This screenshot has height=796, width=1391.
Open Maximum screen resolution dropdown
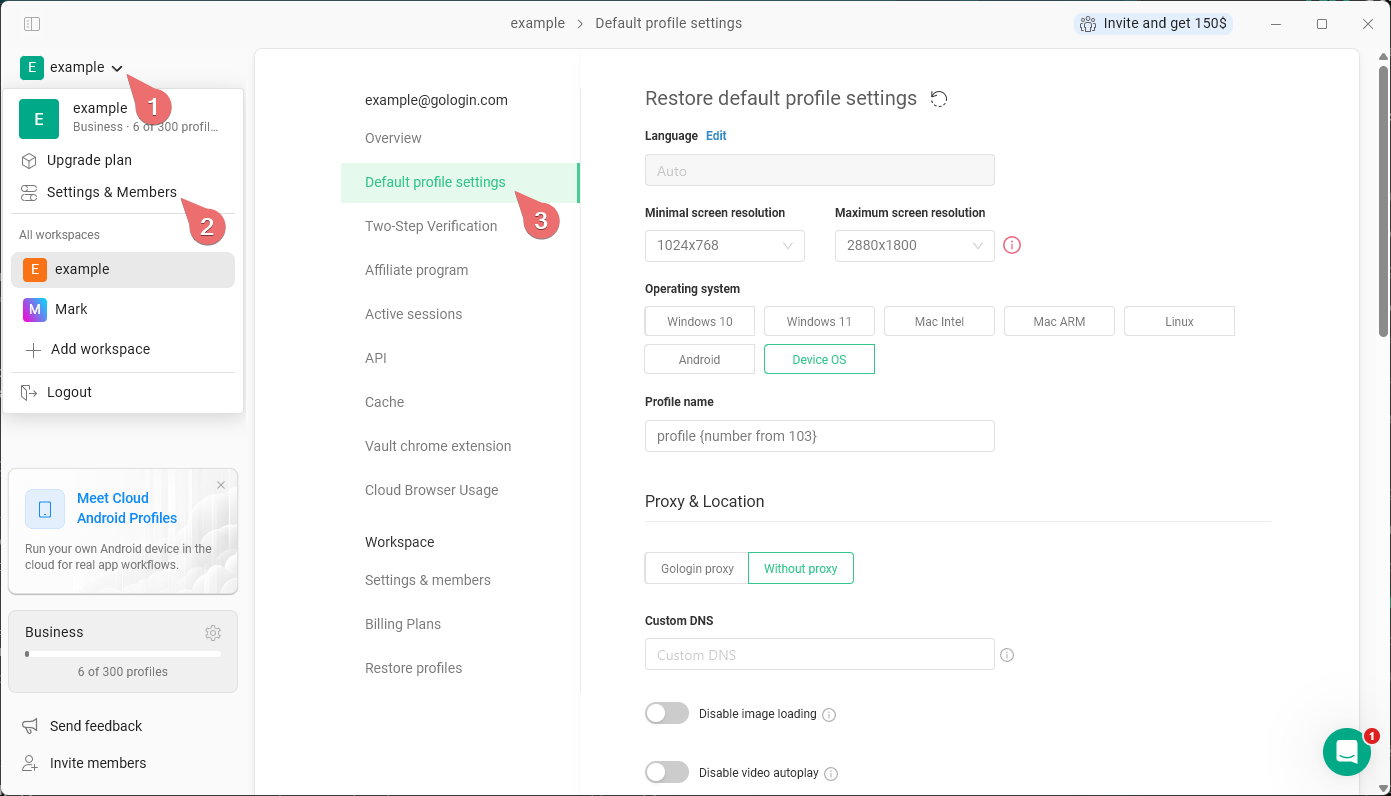(x=915, y=245)
